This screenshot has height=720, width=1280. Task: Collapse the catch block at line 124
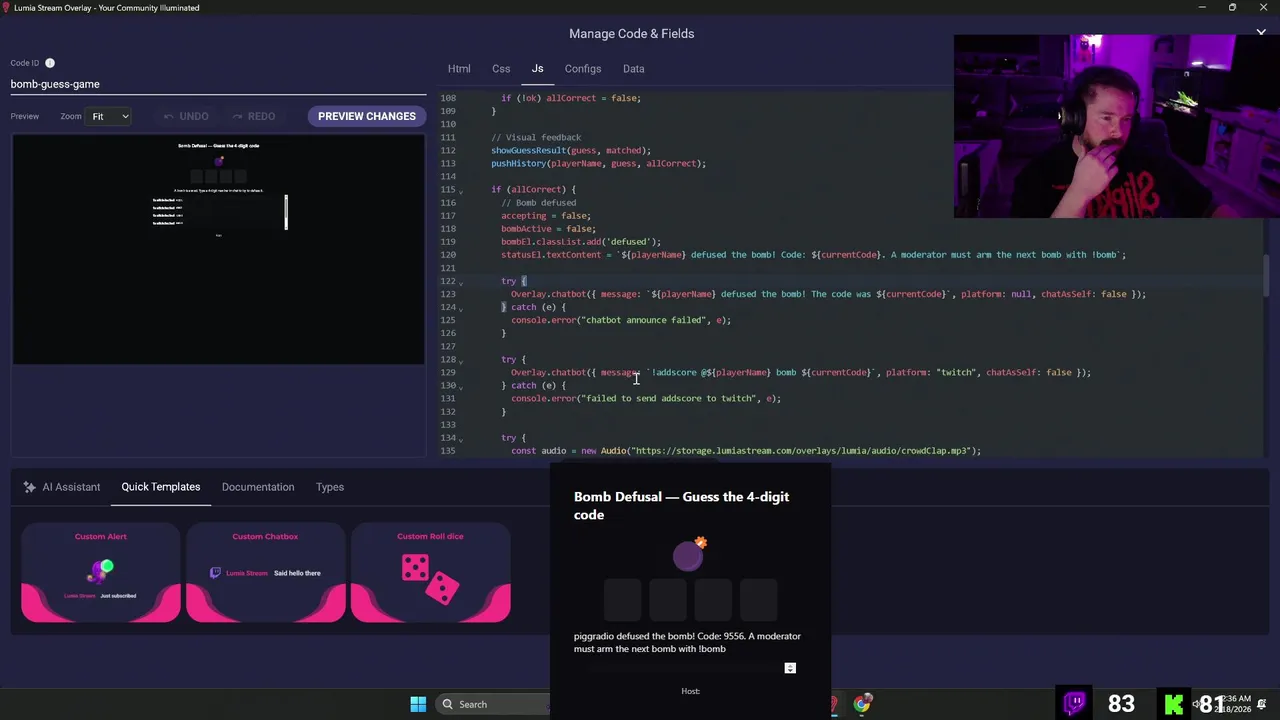[461, 308]
